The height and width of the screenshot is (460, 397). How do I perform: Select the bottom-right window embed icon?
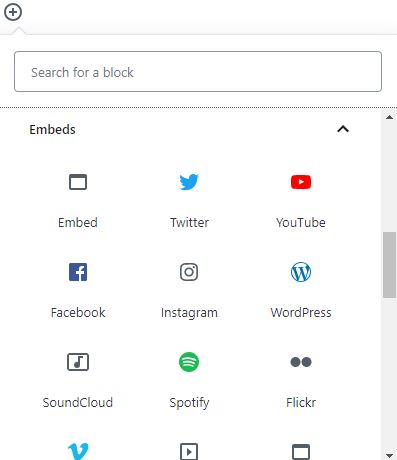tap(301, 452)
